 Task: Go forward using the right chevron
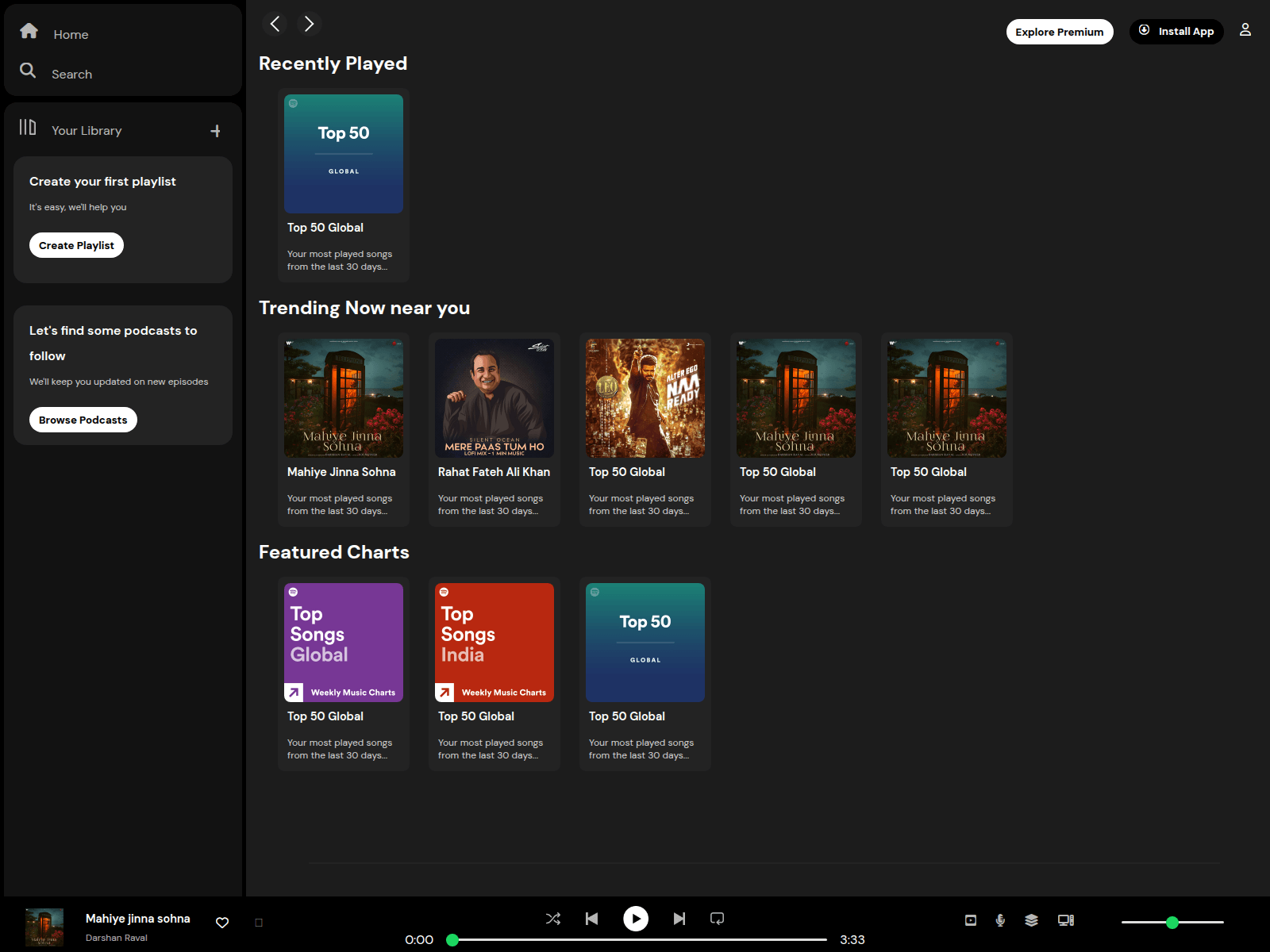pos(310,24)
